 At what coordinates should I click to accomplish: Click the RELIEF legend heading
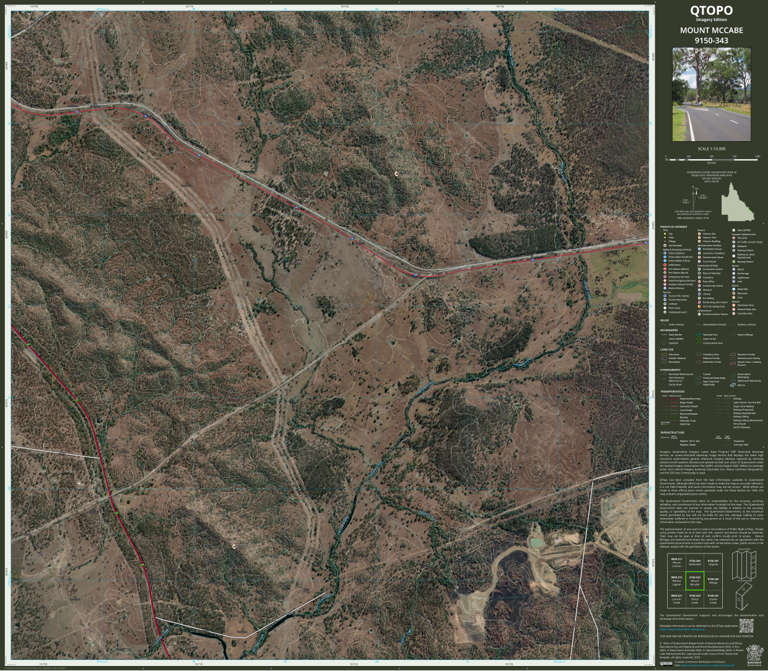pyautogui.click(x=665, y=320)
